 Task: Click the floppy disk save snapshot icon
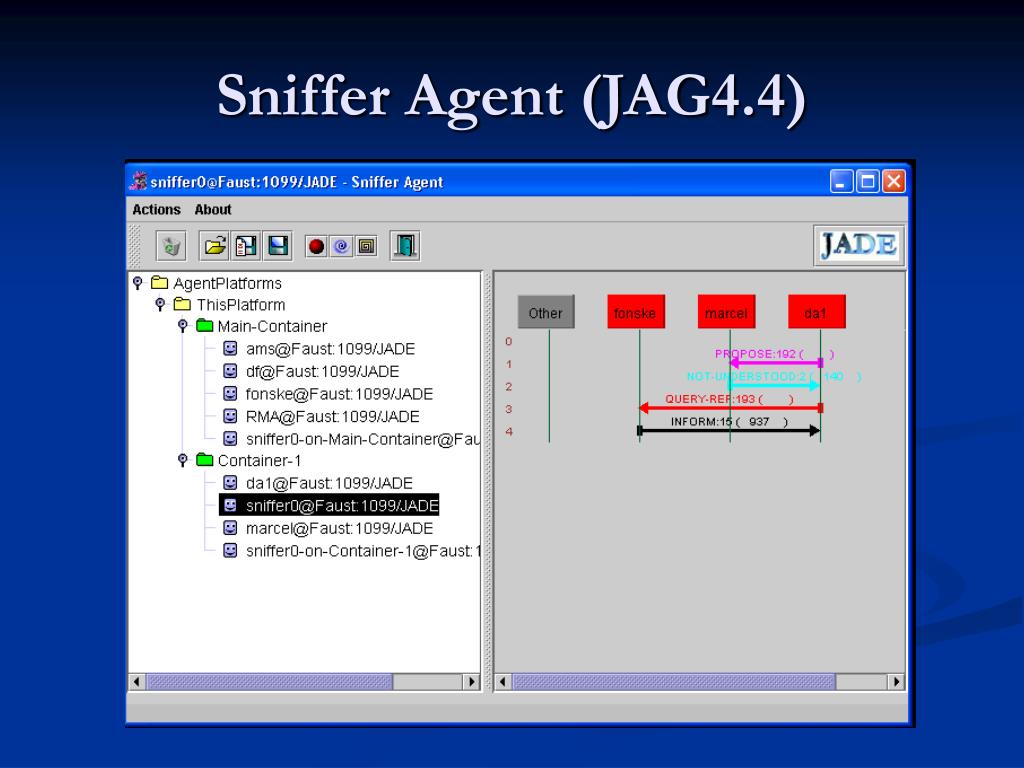tap(278, 246)
